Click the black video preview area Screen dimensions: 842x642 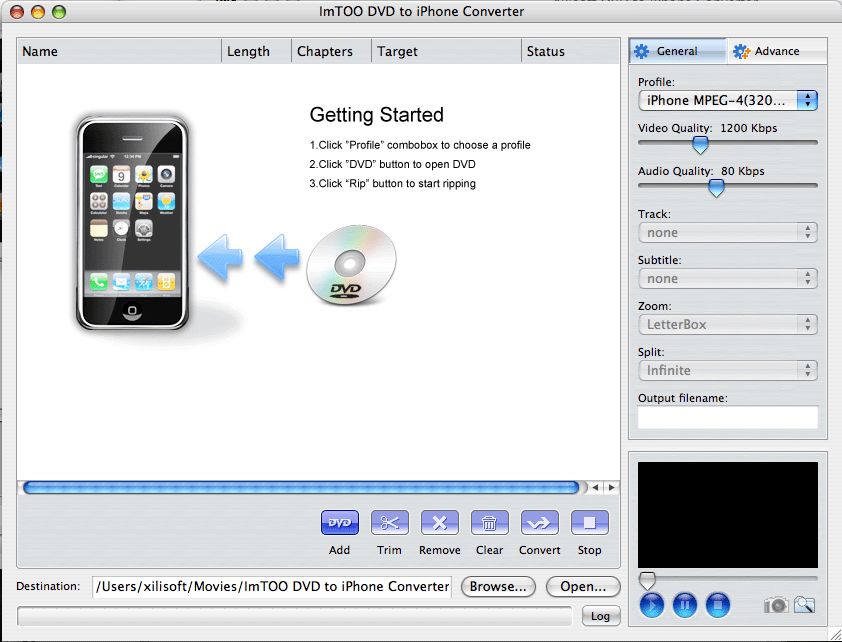[728, 515]
